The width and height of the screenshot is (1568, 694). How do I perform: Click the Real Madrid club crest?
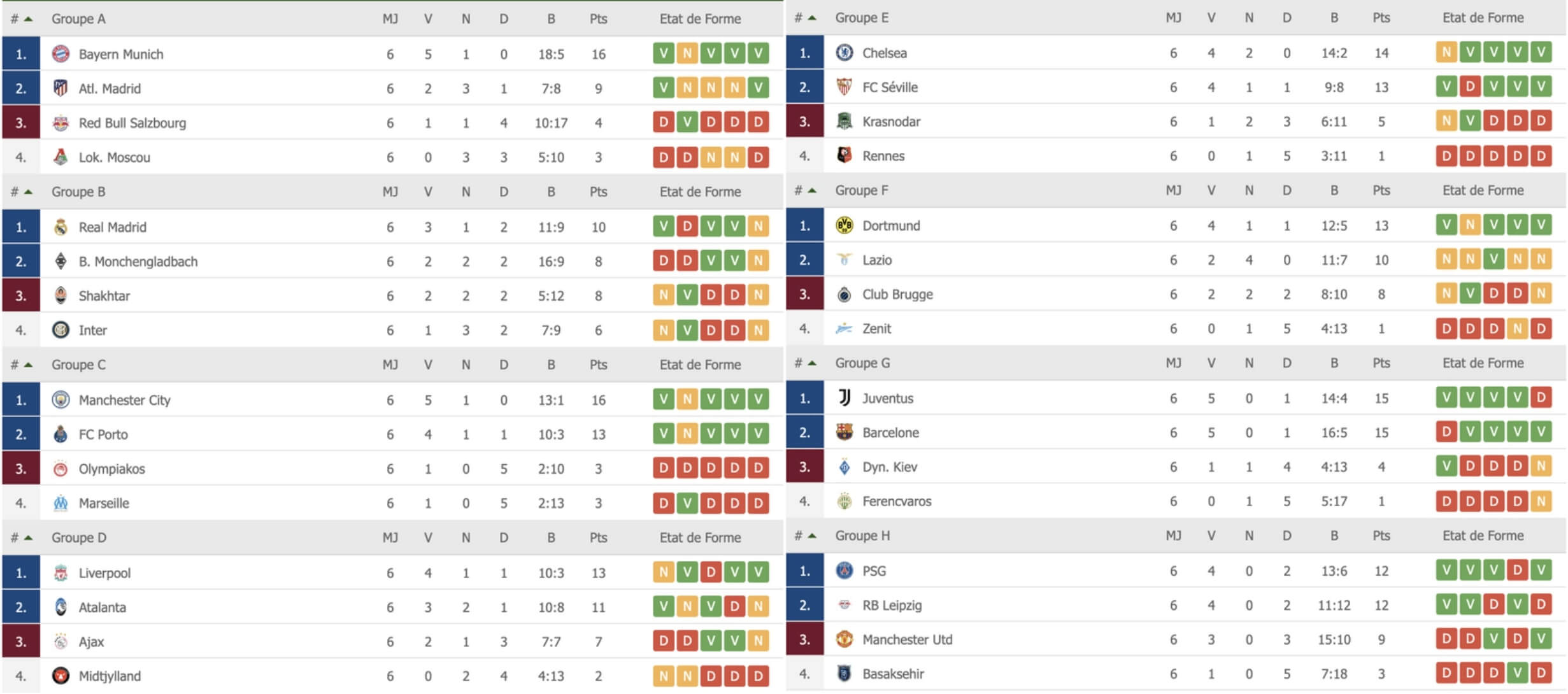click(x=61, y=227)
